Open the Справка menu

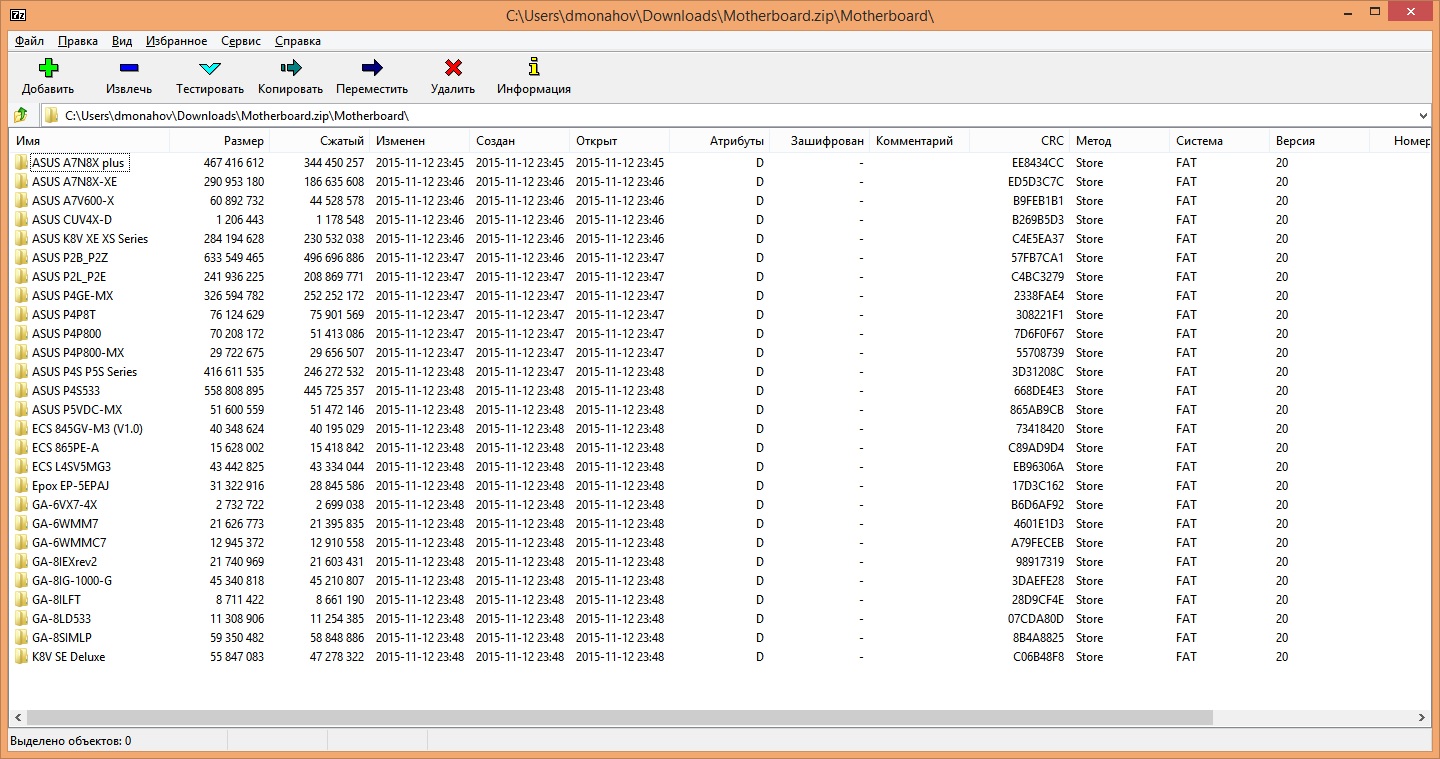point(297,41)
